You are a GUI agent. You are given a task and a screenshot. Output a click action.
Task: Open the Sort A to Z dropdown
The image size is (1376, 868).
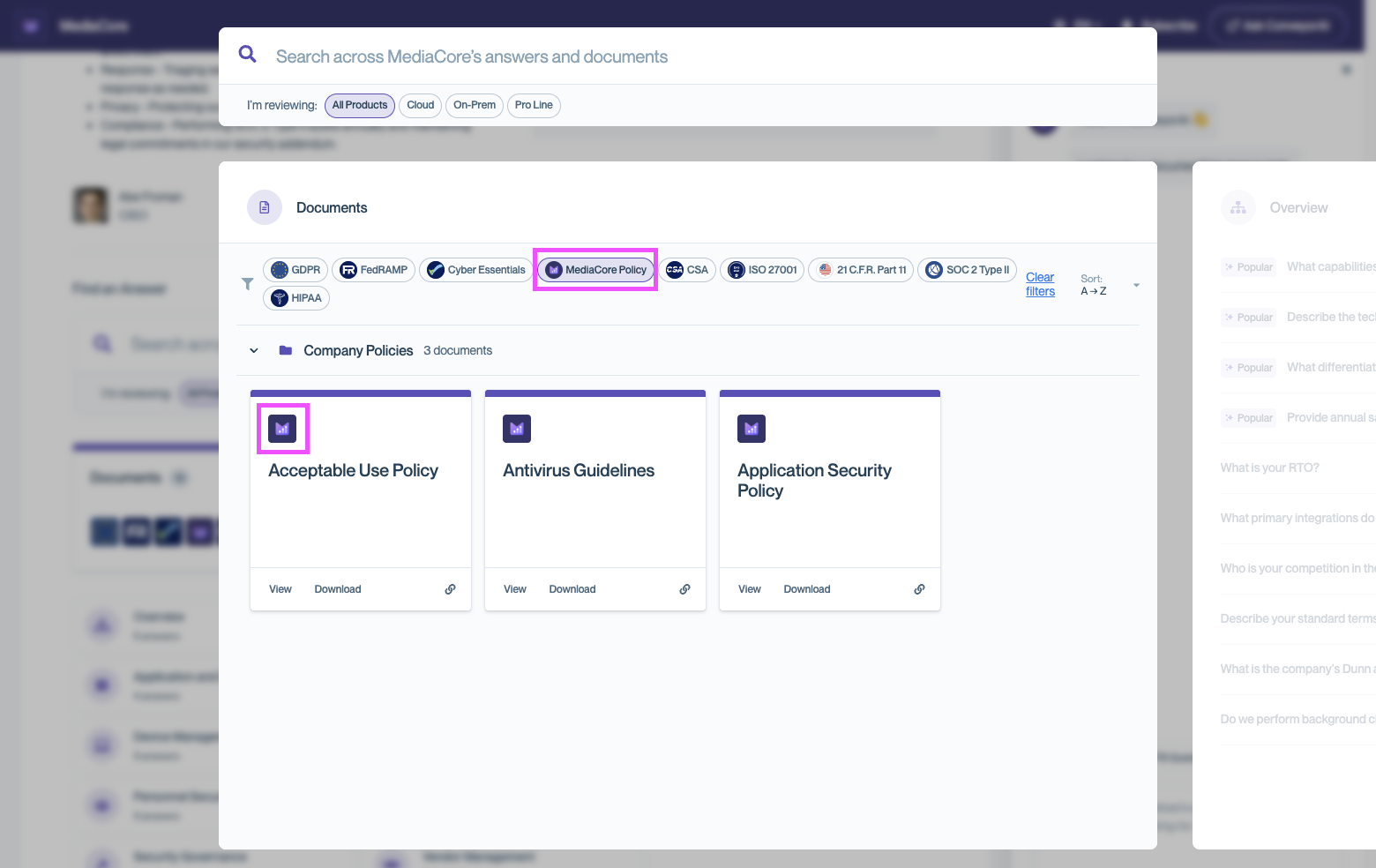1136,284
